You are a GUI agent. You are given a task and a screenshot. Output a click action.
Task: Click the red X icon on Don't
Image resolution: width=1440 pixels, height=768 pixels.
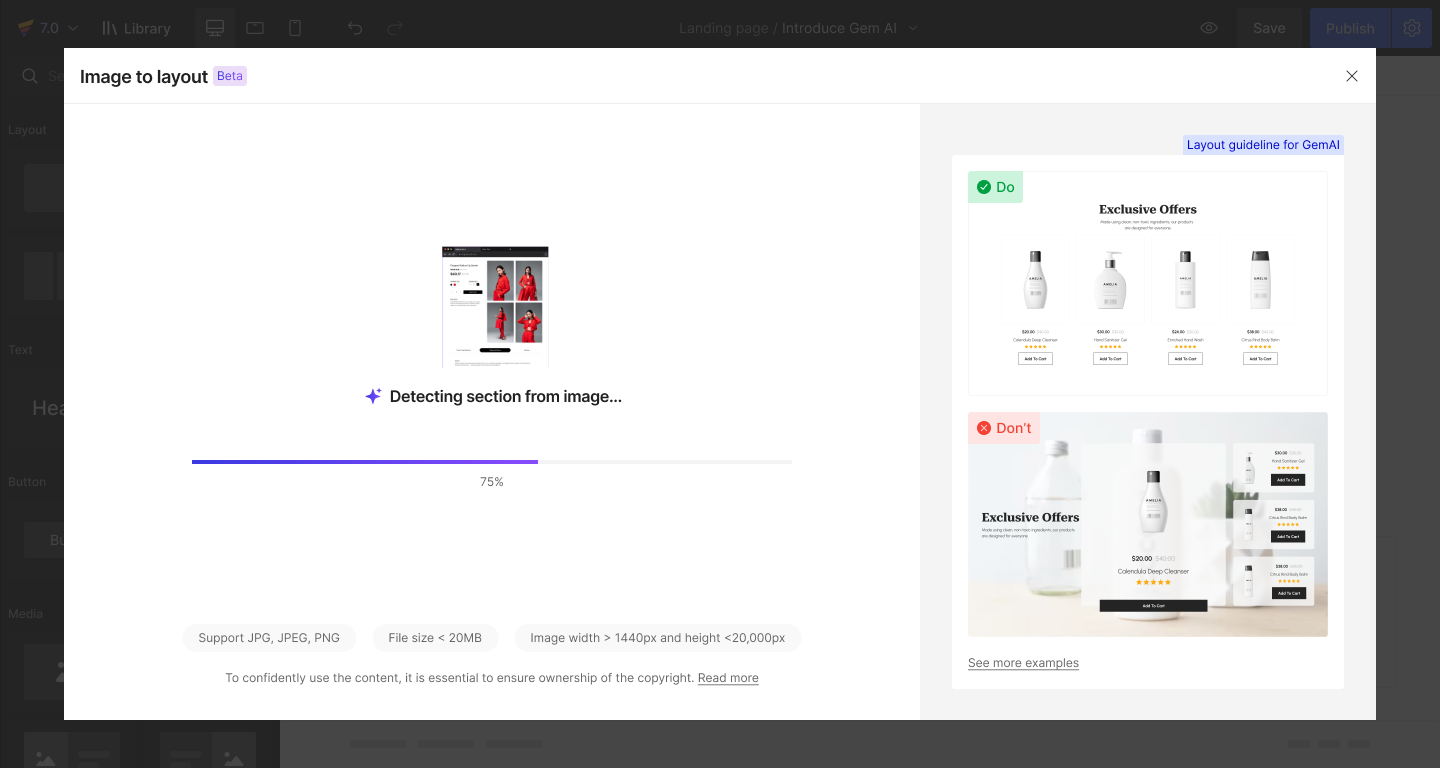tap(984, 428)
